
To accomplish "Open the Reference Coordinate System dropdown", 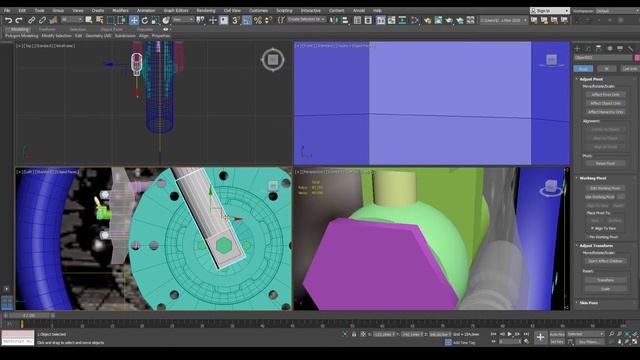I will click(183, 20).
